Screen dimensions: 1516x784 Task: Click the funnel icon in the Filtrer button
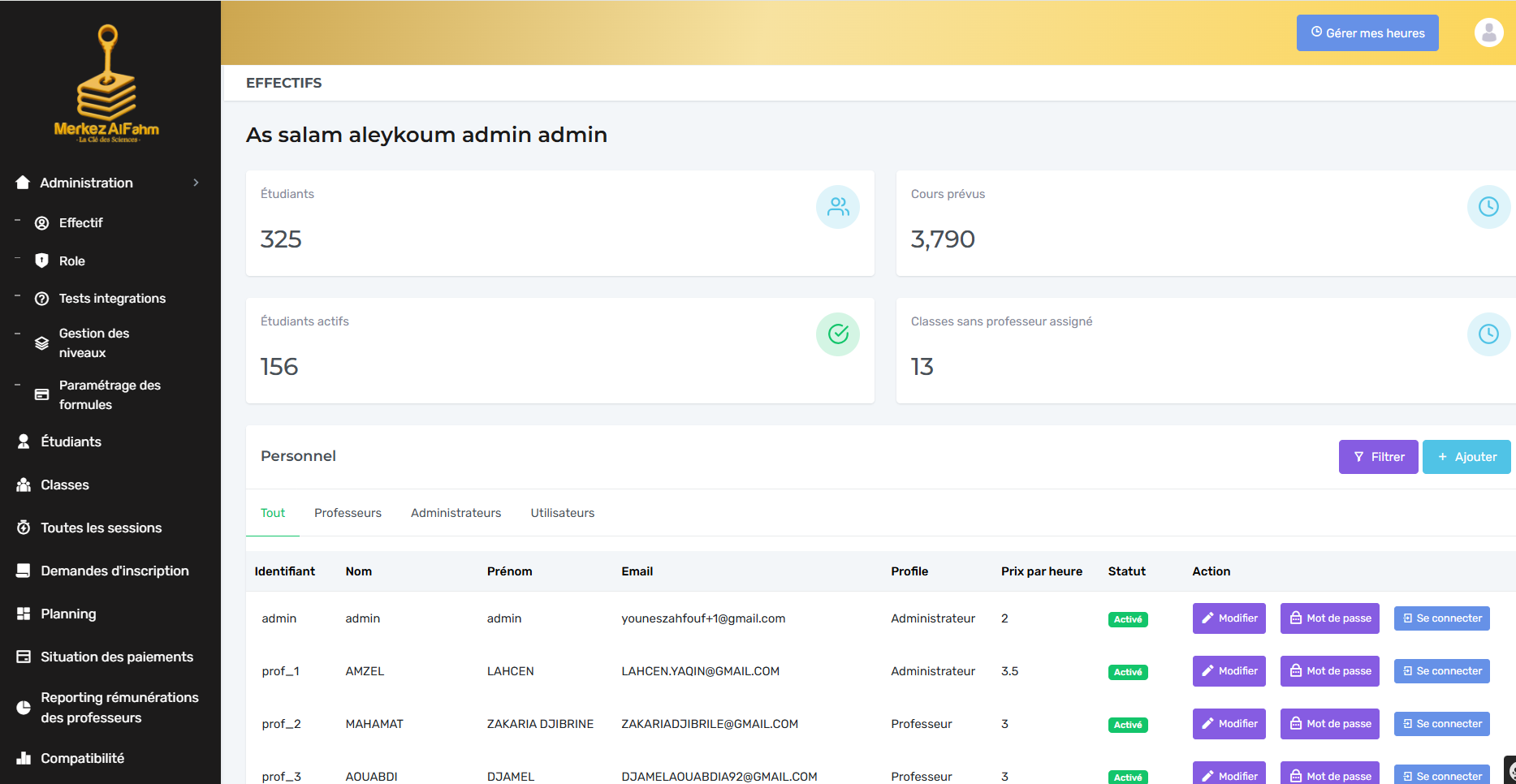point(1358,457)
